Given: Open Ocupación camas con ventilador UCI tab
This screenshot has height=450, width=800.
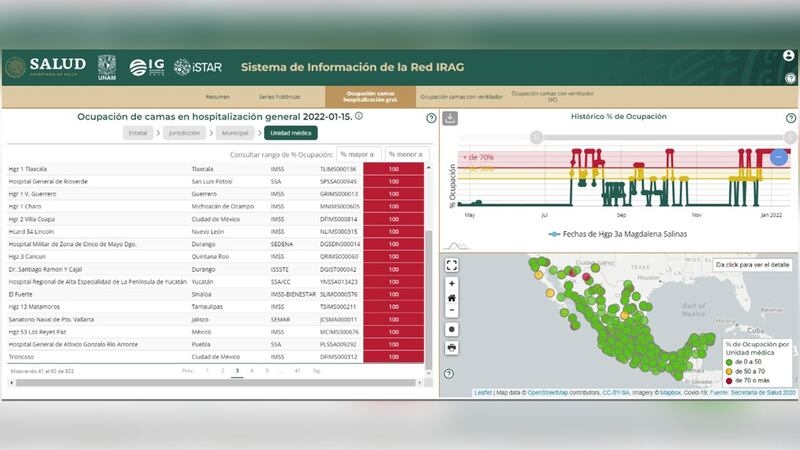Looking at the screenshot, I should [x=553, y=96].
